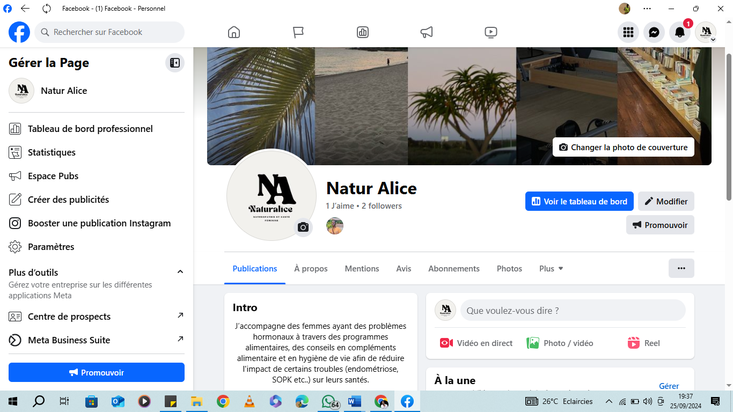Viewport: 733px width, 412px height.
Task: Open the Video icon in top navigation
Action: (491, 32)
